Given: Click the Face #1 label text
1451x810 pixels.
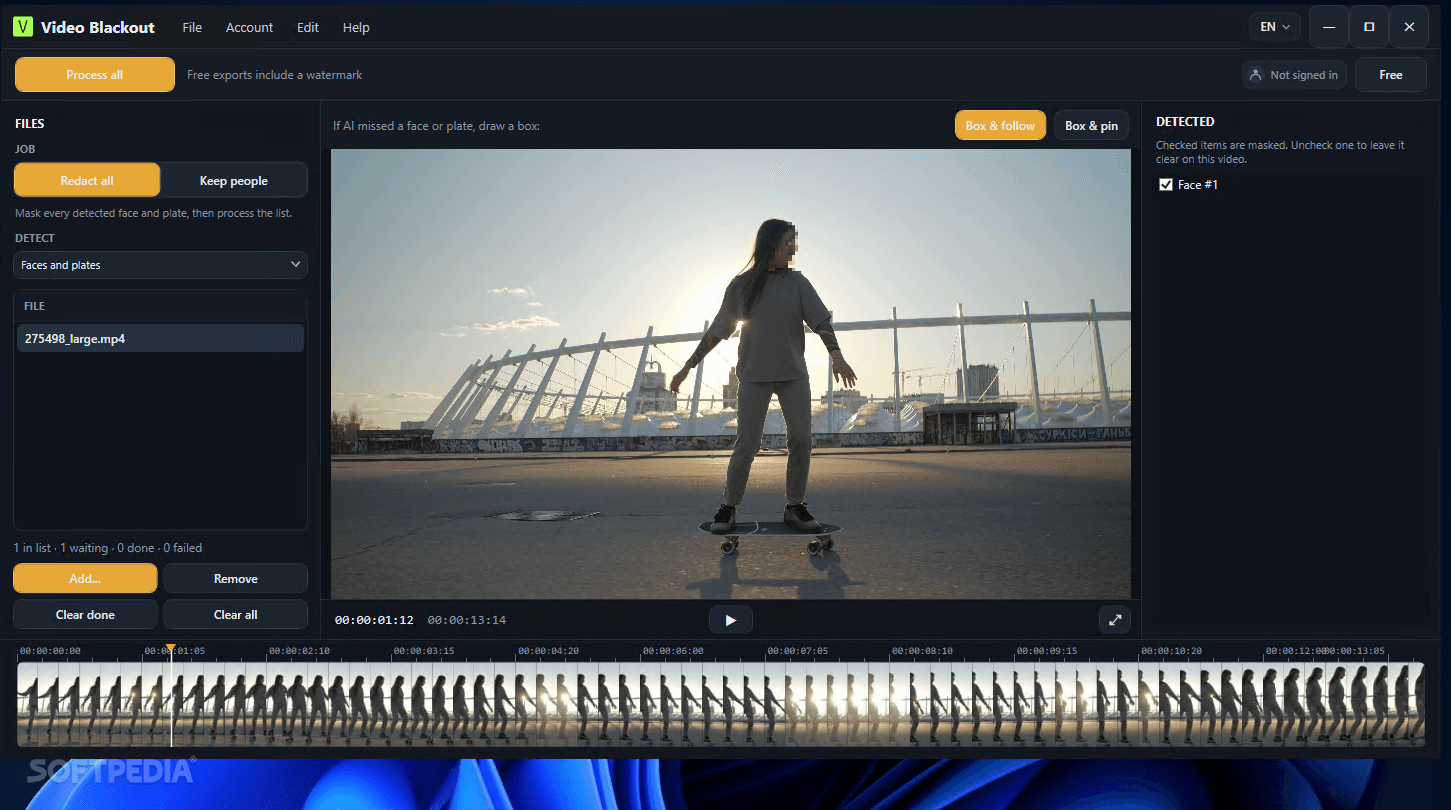Looking at the screenshot, I should [x=1198, y=185].
